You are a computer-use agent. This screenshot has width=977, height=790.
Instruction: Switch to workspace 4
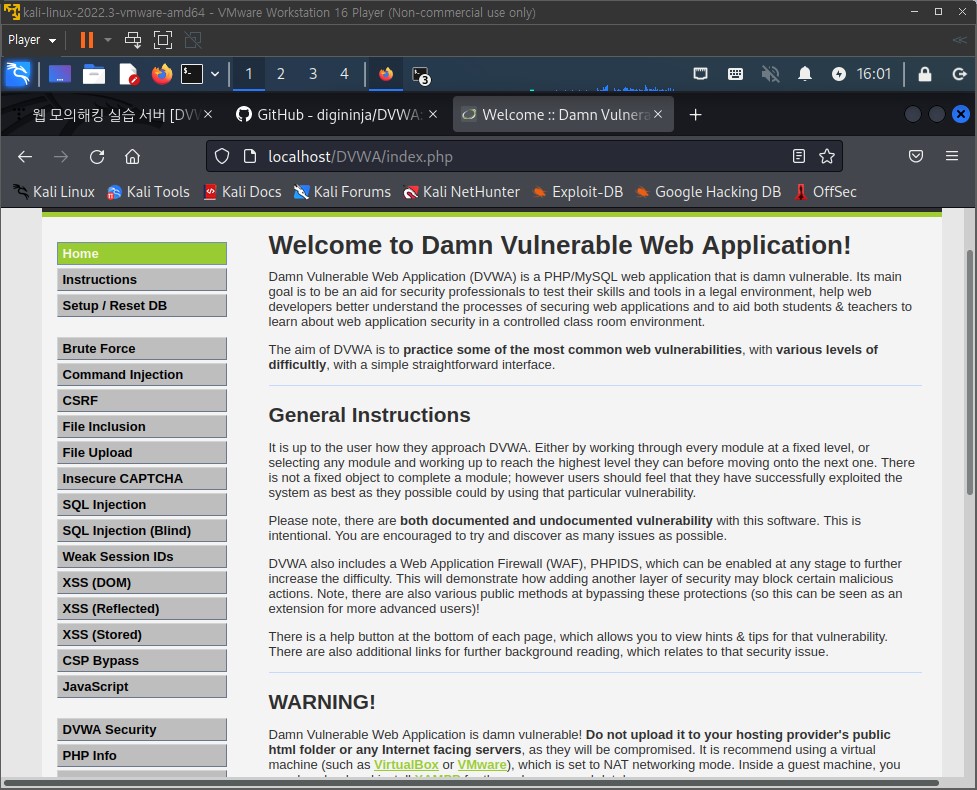tap(345, 74)
